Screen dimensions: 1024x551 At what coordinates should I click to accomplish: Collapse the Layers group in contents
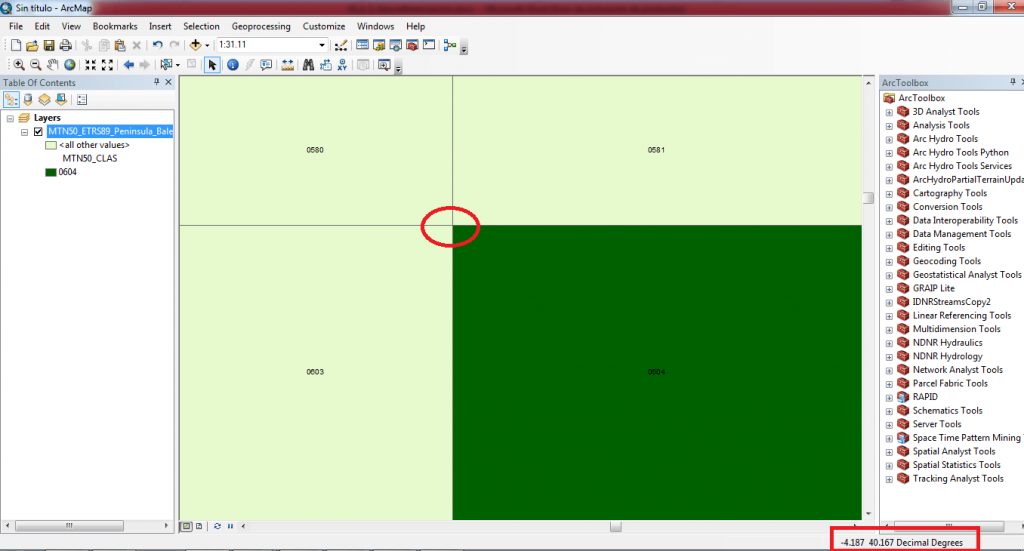click(9, 118)
